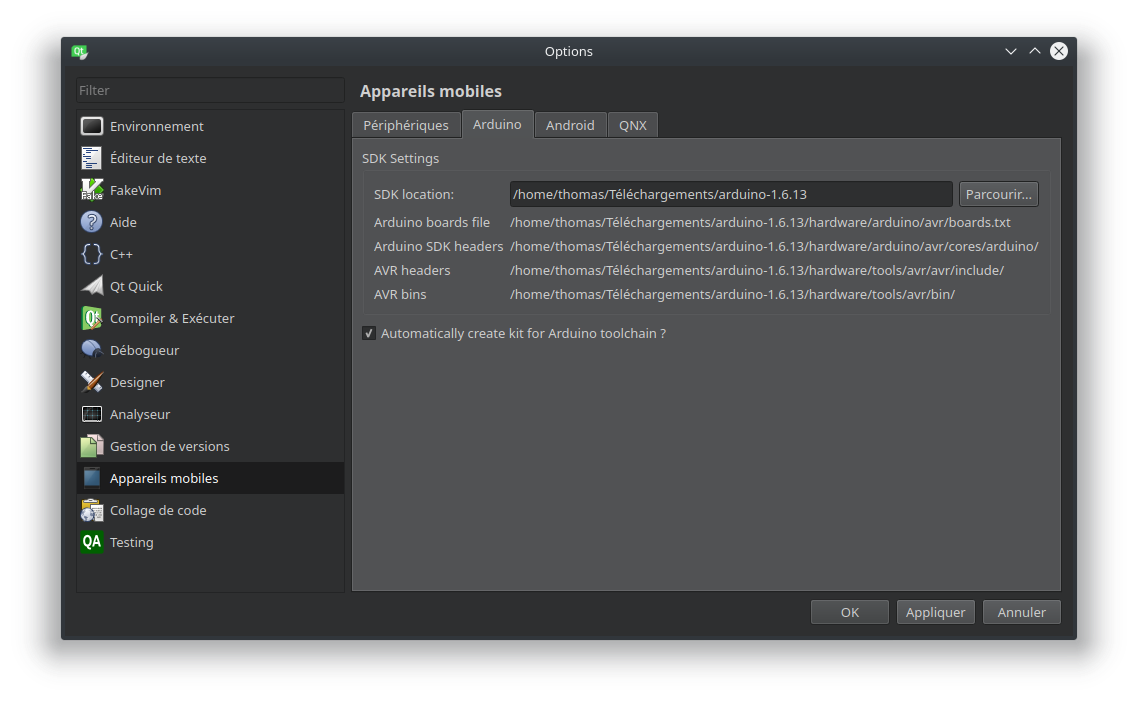Screen dimensions: 1138x701
Task: Click the AVR headers path text
Action: tap(756, 270)
